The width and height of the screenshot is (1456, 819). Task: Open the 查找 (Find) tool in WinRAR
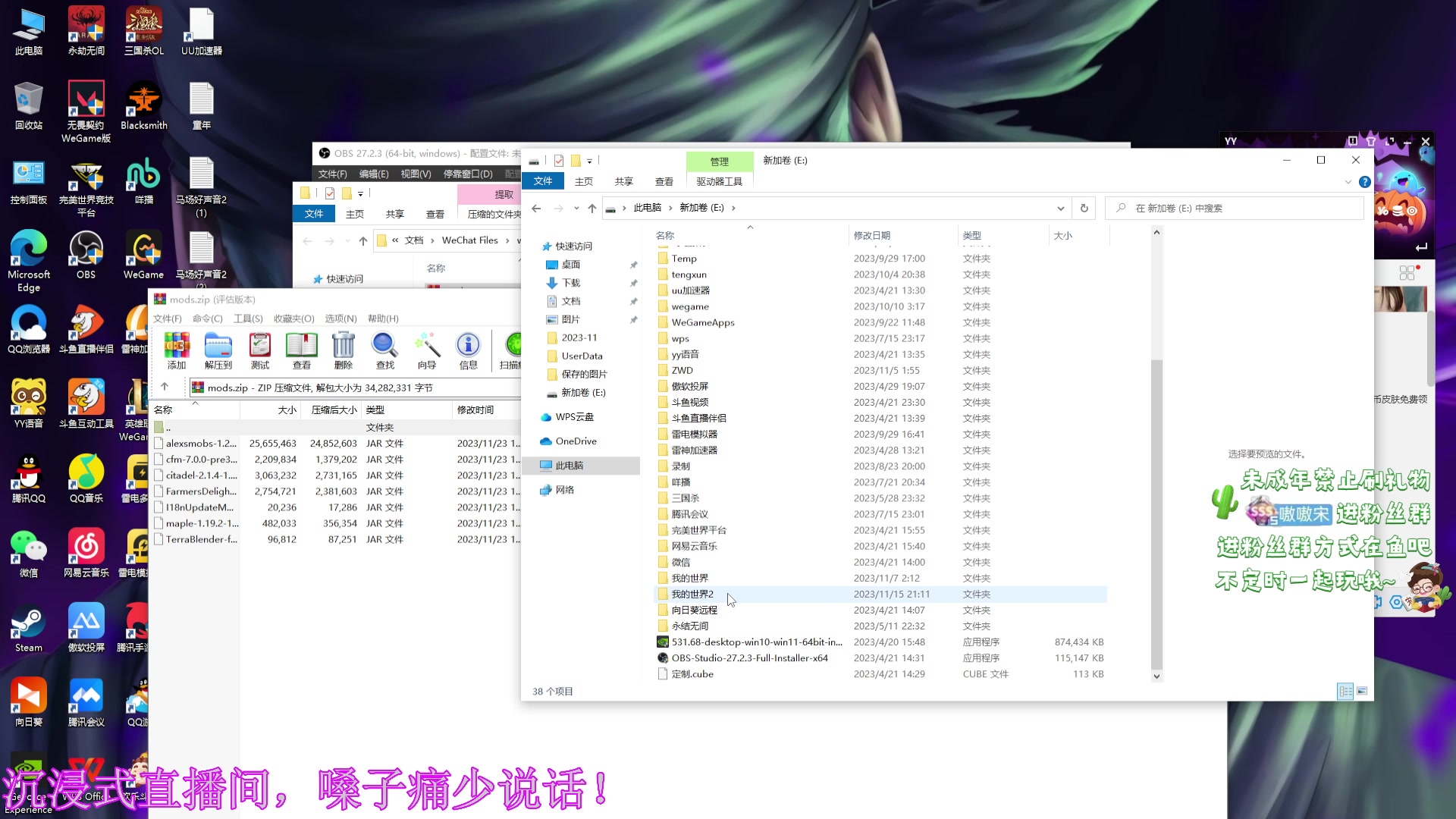point(384,350)
